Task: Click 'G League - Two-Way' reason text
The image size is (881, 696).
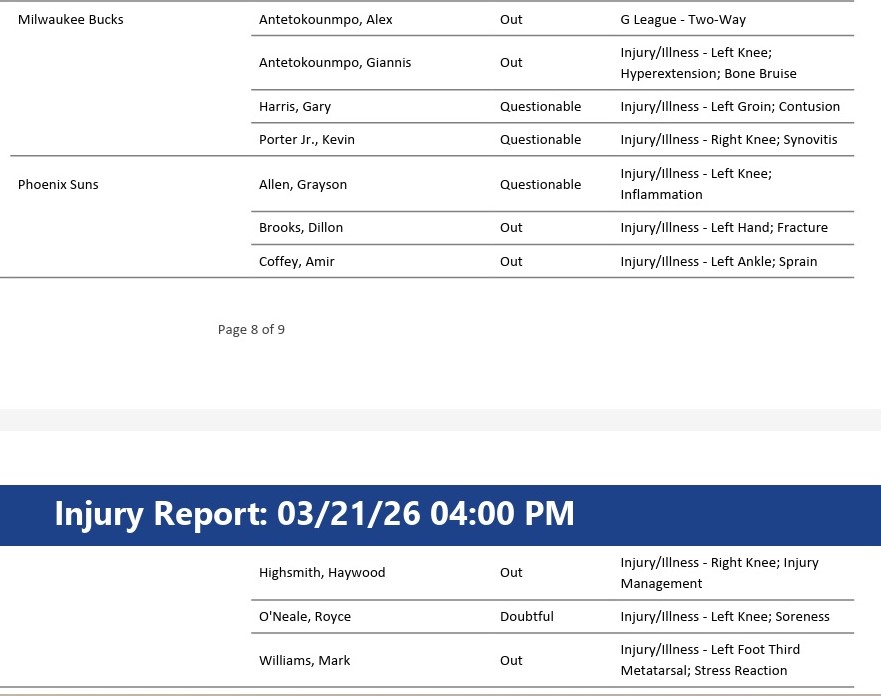Action: click(683, 20)
